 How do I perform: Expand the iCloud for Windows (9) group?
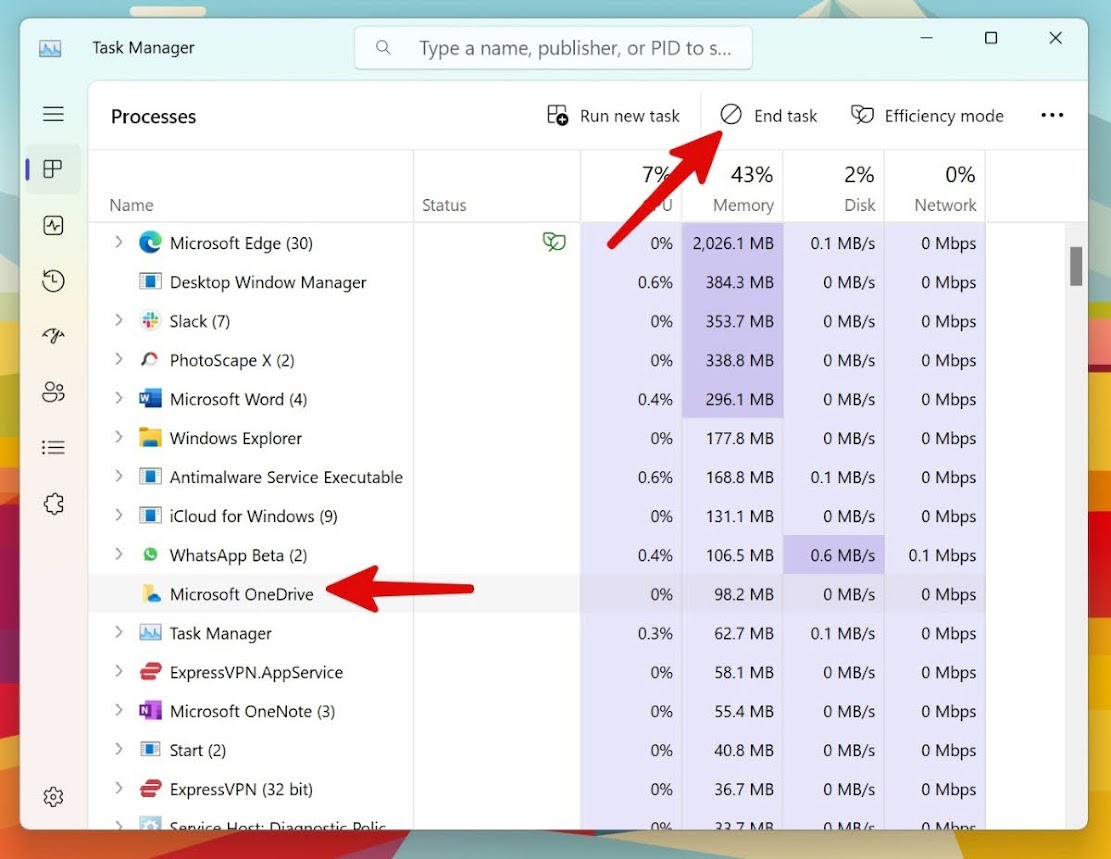click(x=118, y=515)
